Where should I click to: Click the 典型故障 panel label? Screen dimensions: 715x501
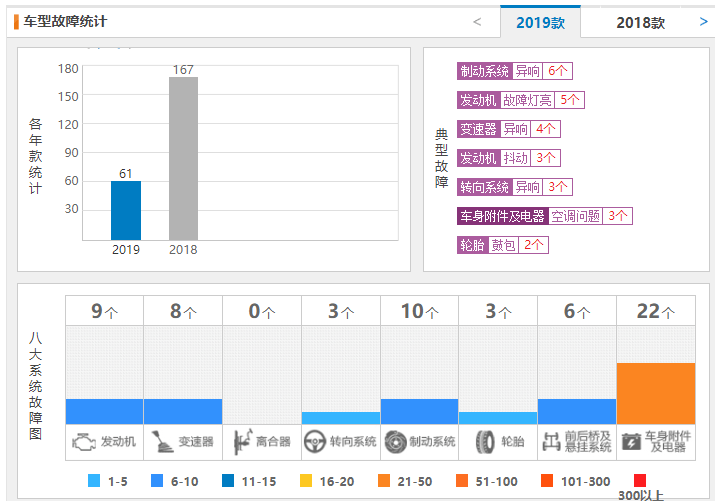coord(441,158)
